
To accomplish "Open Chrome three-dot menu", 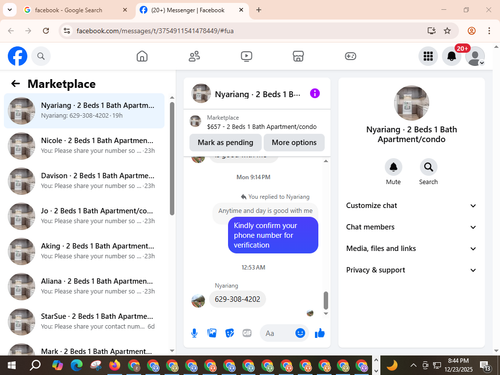I will tap(489, 31).
